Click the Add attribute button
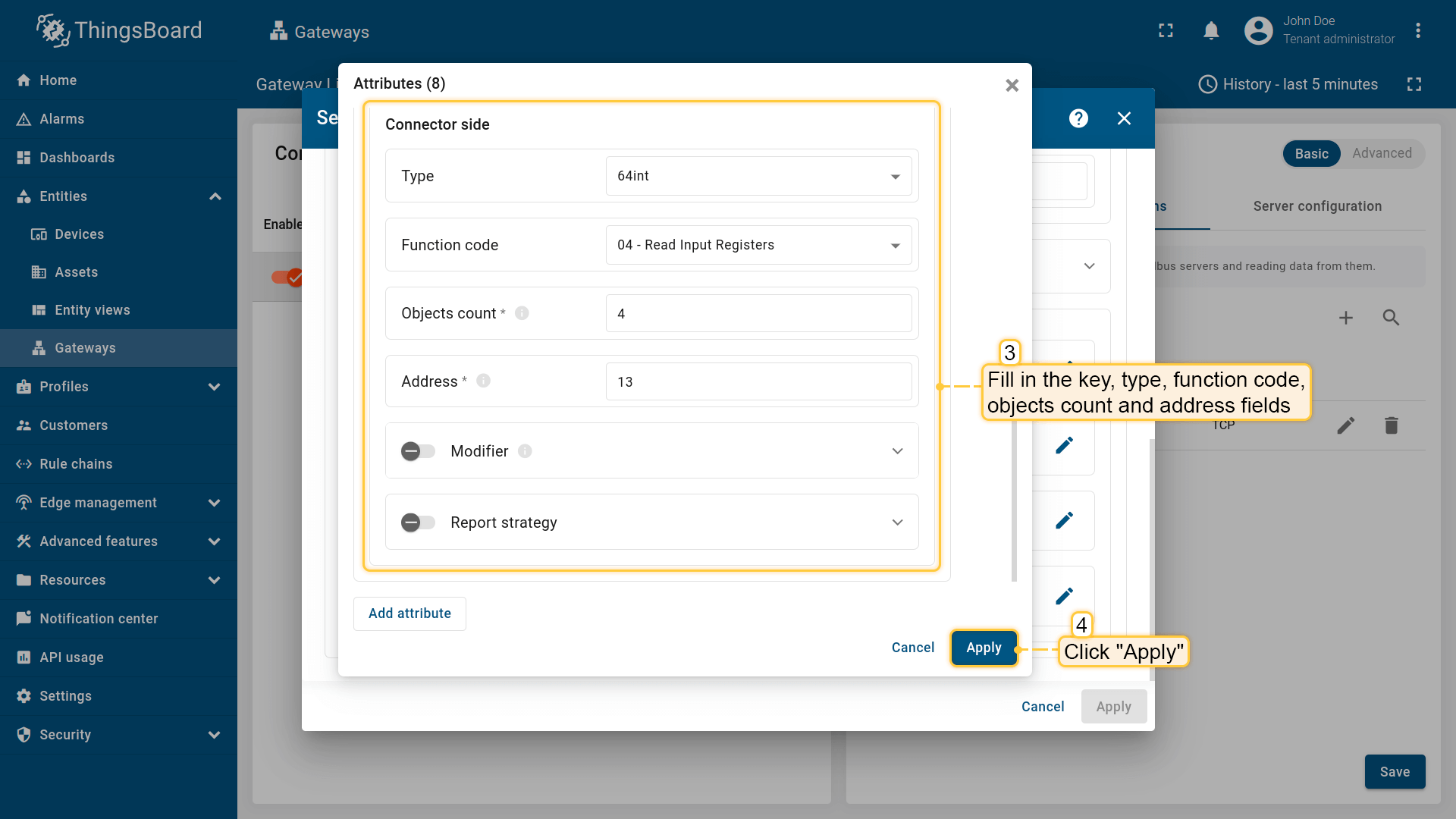 tap(409, 613)
